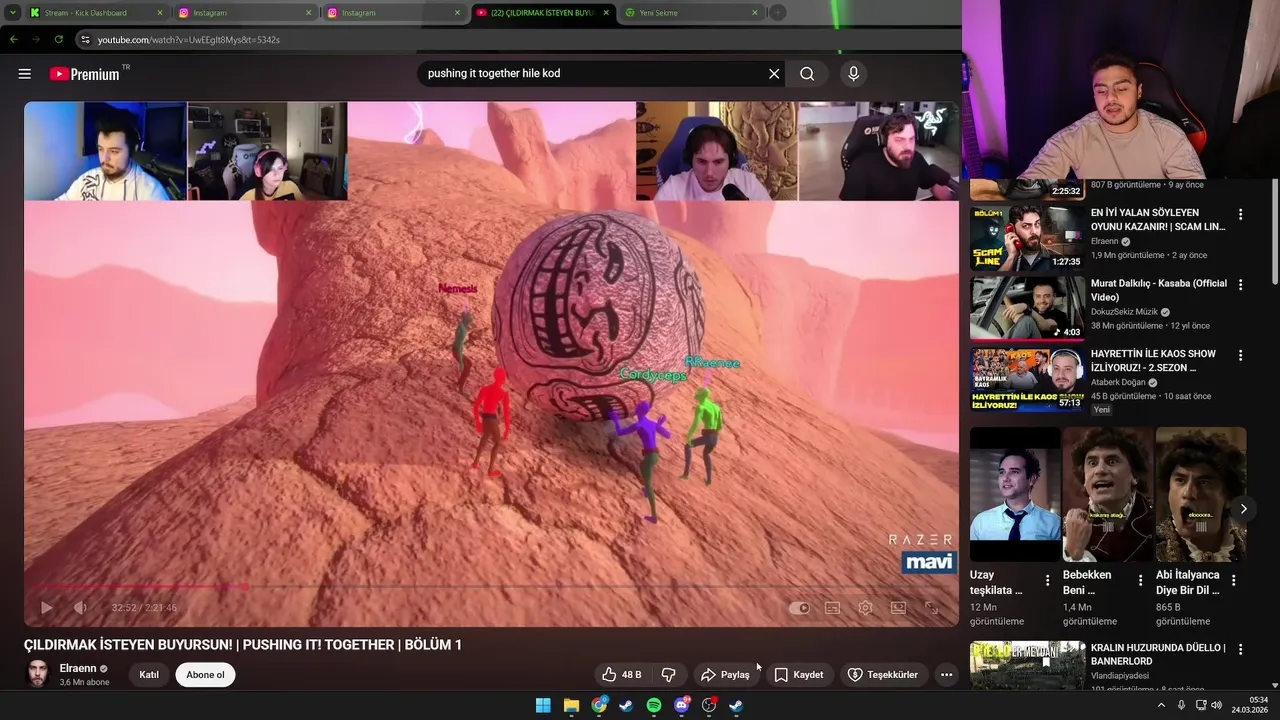This screenshot has height=720, width=1280.
Task: Open more actions ellipsis under the video
Action: (x=946, y=675)
